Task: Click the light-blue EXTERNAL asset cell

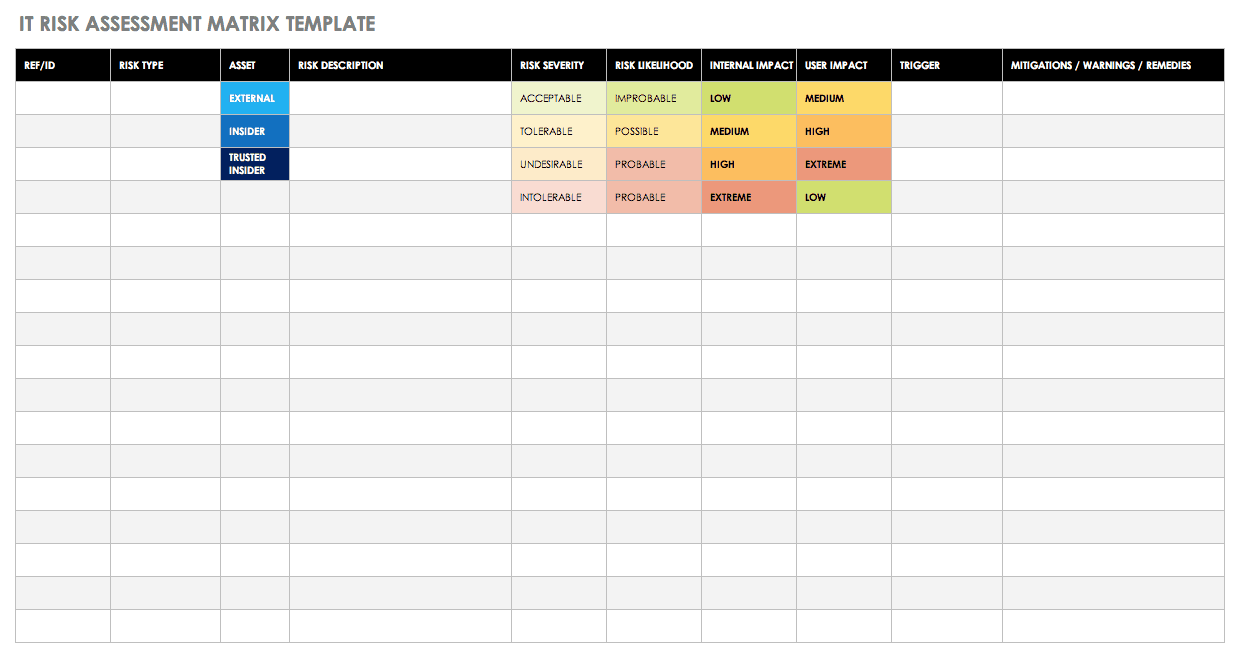Action: 255,98
